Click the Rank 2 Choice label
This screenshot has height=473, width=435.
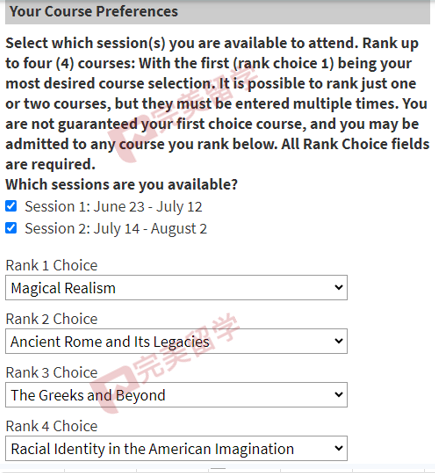coord(52,319)
